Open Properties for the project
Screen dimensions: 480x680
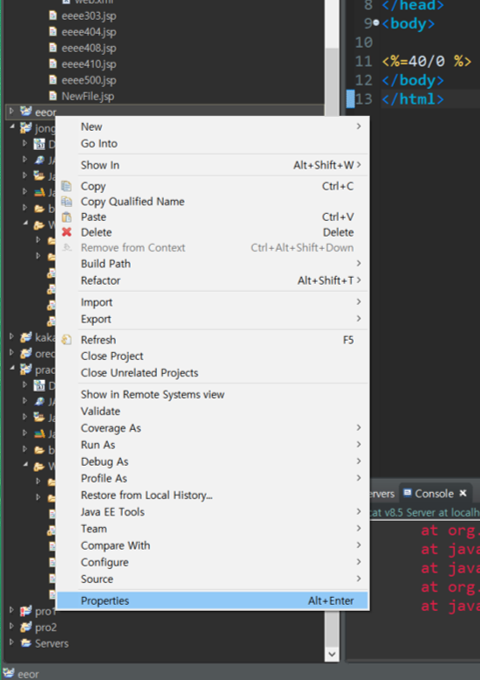[212, 601]
